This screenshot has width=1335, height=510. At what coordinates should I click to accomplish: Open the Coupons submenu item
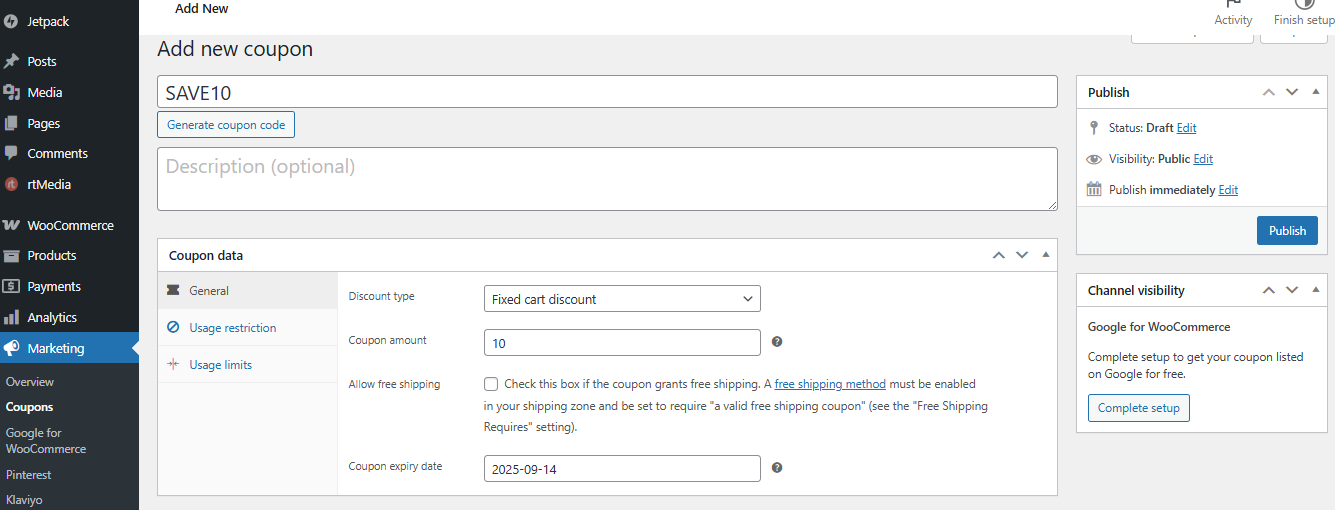tap(29, 407)
